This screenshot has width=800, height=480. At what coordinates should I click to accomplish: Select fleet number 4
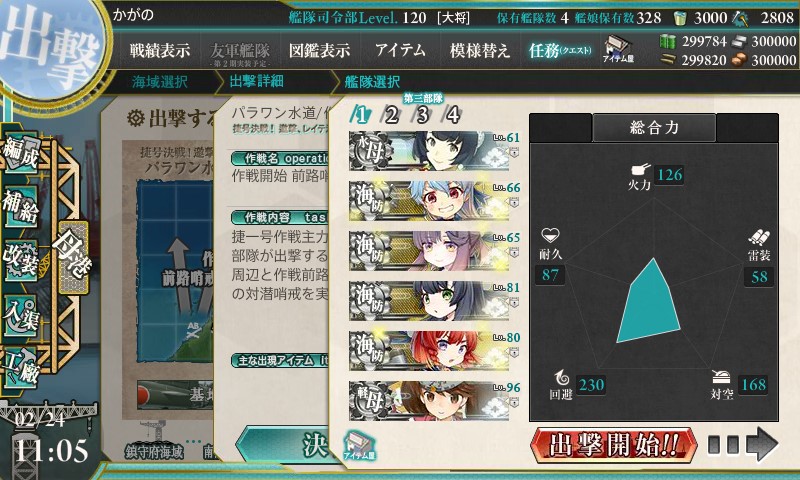coord(453,116)
